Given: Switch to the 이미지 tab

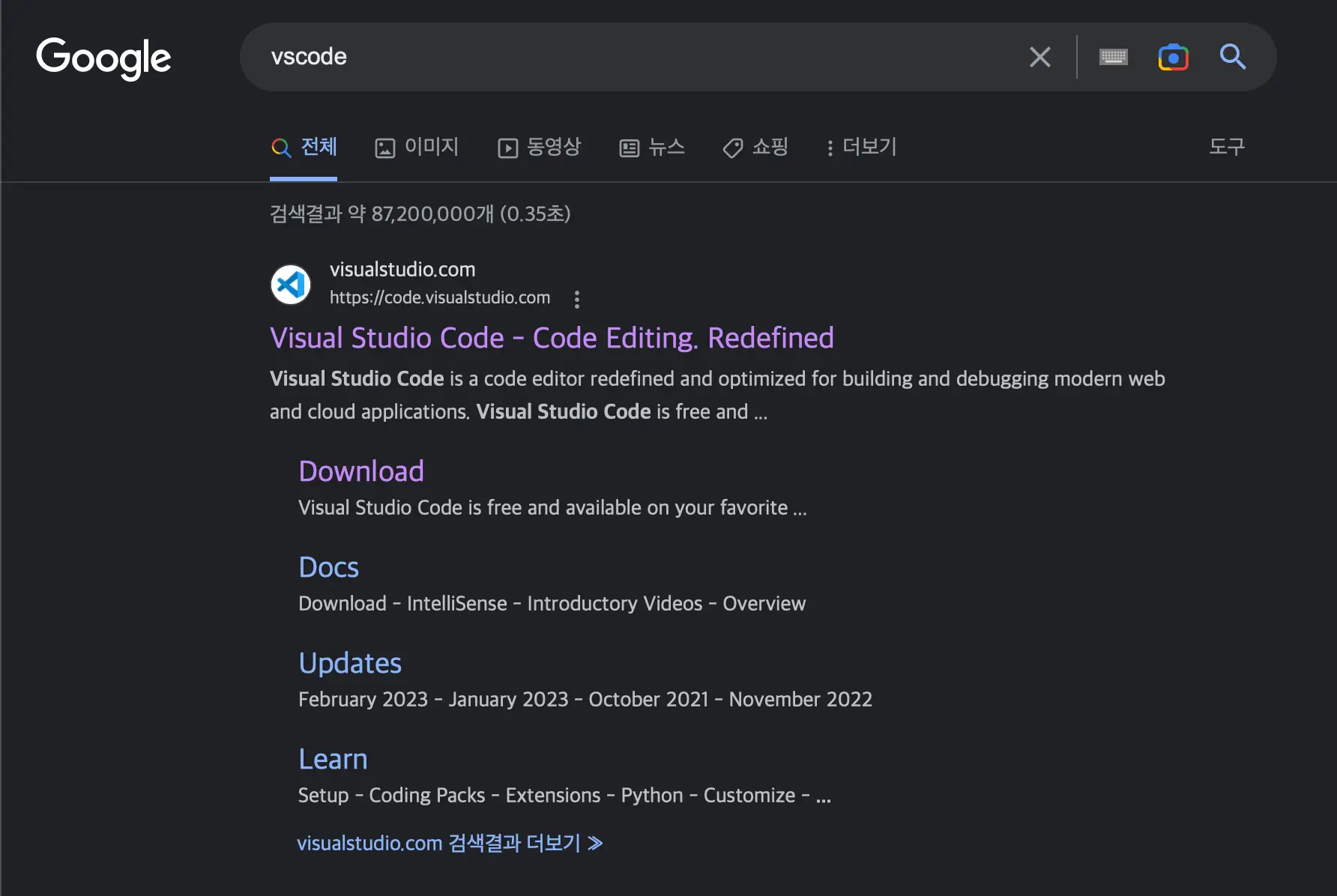Looking at the screenshot, I should pyautogui.click(x=417, y=147).
